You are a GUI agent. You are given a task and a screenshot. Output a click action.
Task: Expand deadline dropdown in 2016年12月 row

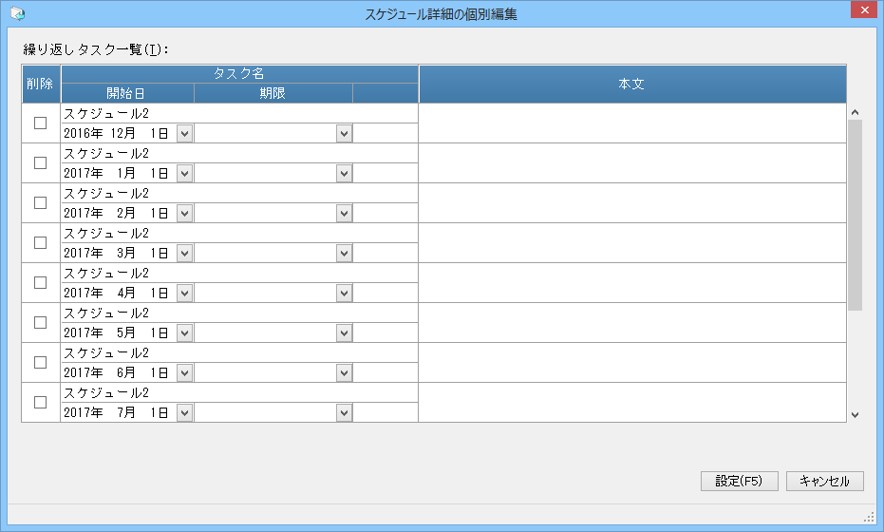click(x=344, y=134)
